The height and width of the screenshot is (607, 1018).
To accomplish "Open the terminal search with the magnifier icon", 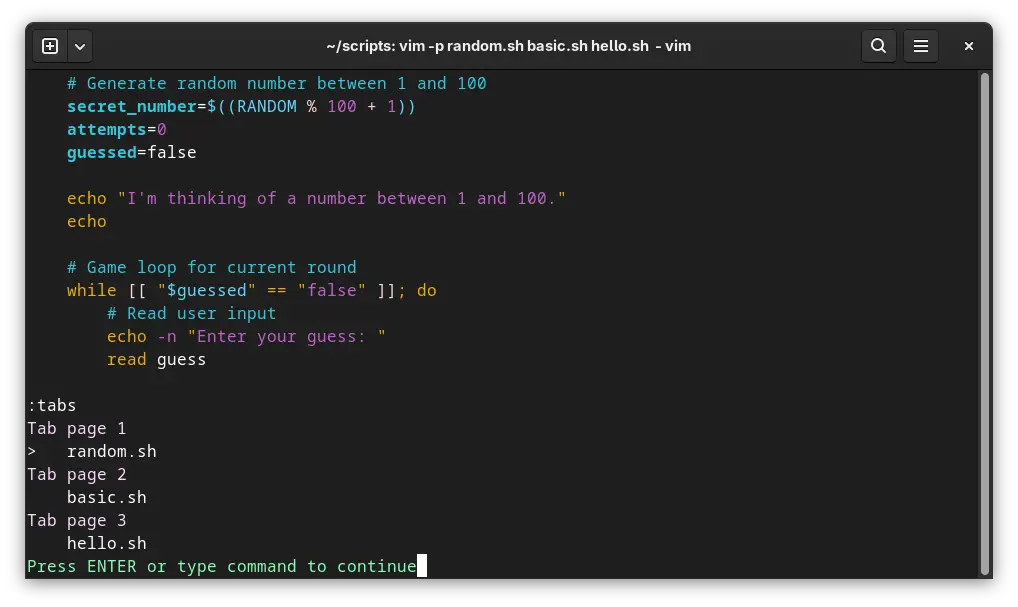I will [x=878, y=46].
